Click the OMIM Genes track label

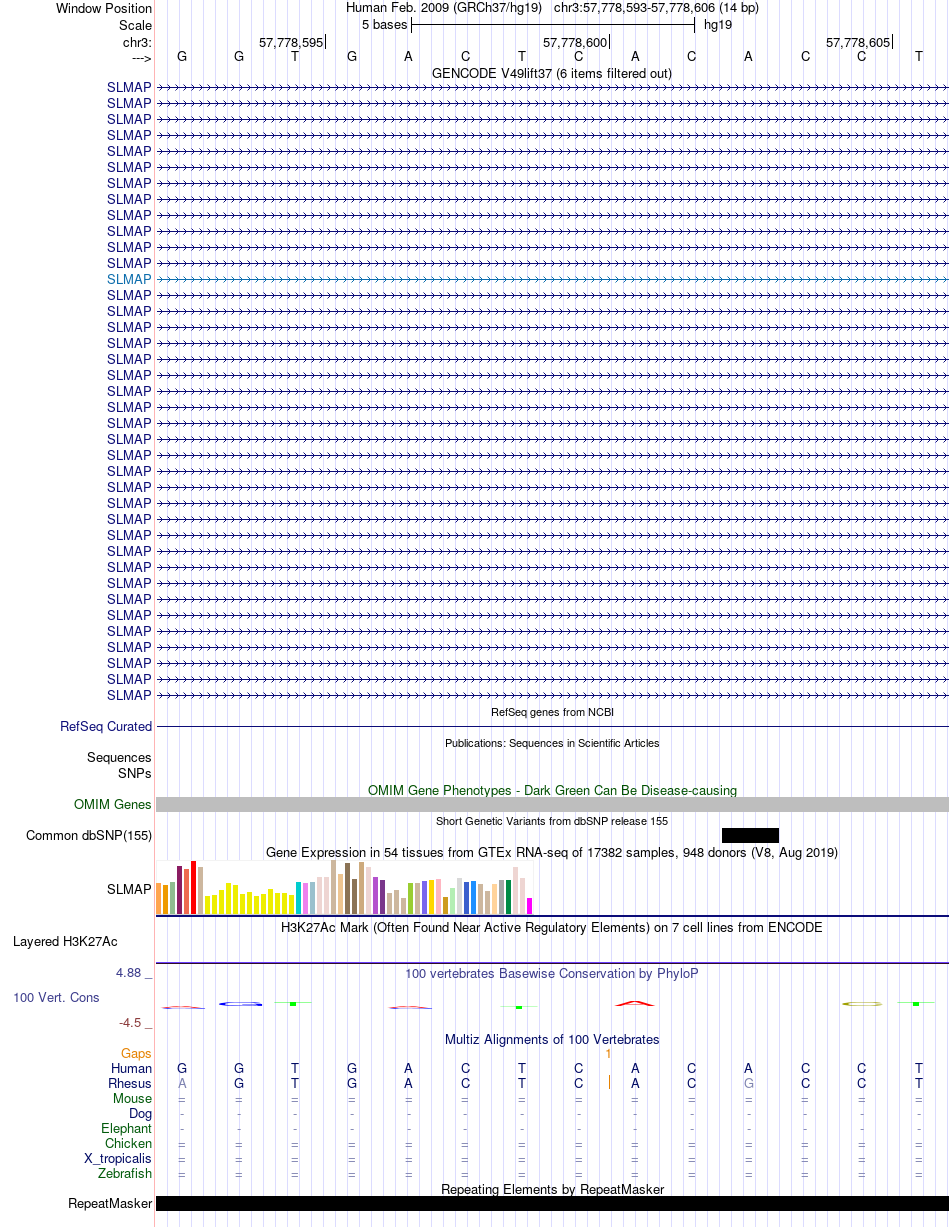pyautogui.click(x=113, y=805)
